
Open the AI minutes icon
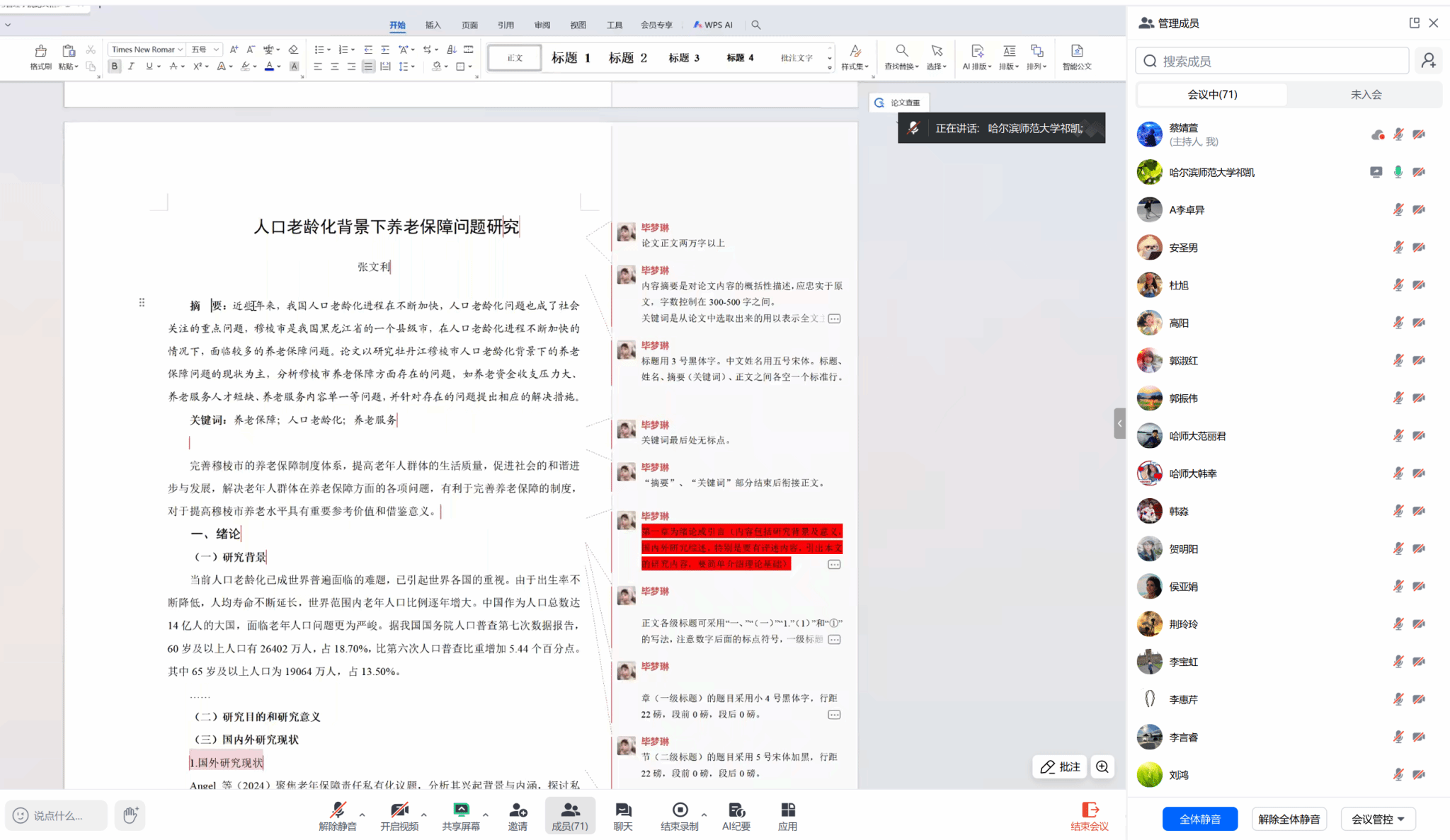(736, 810)
